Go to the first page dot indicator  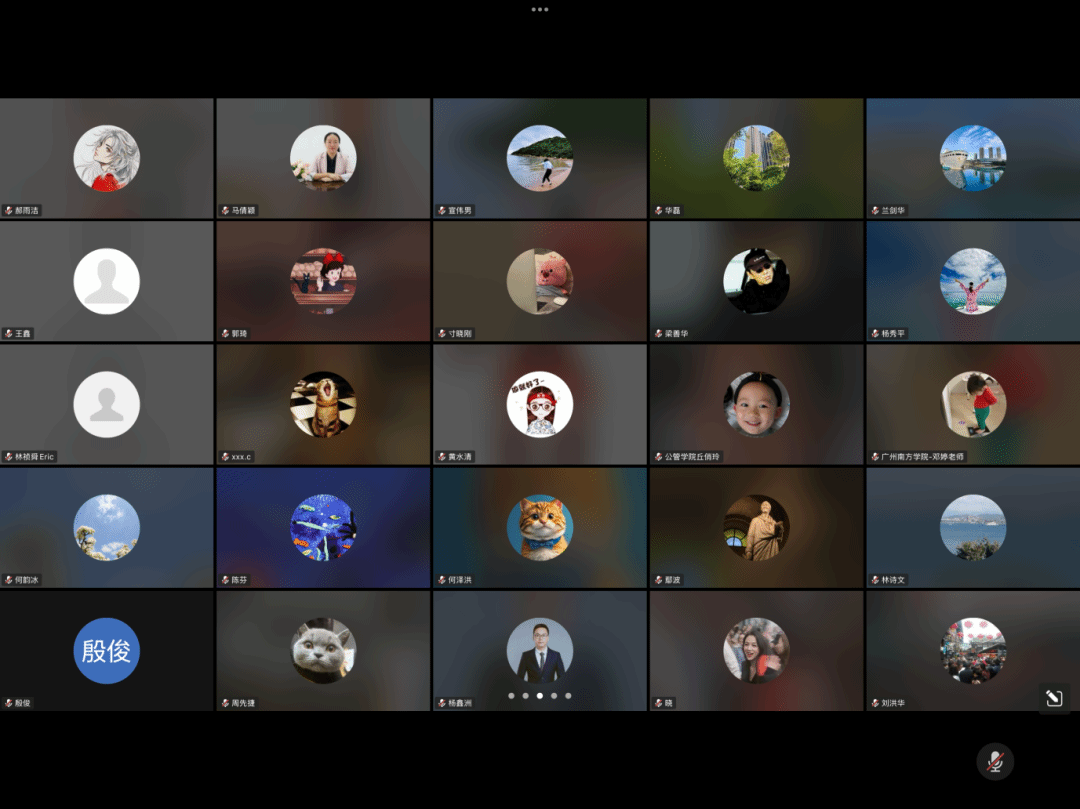point(511,695)
